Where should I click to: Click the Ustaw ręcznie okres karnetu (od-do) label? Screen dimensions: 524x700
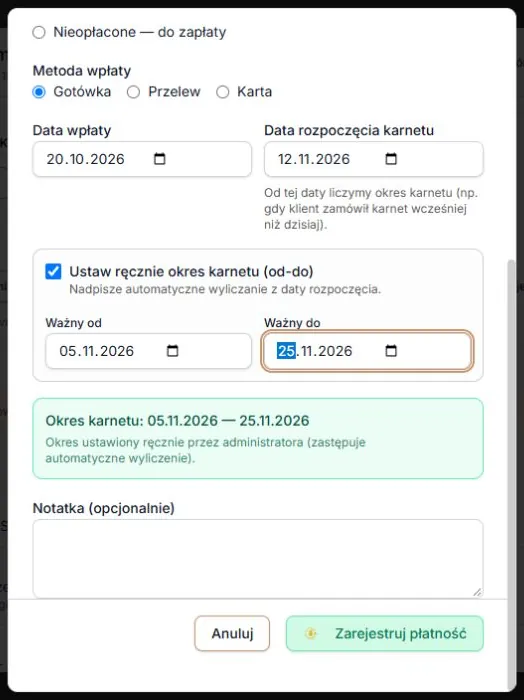click(191, 271)
